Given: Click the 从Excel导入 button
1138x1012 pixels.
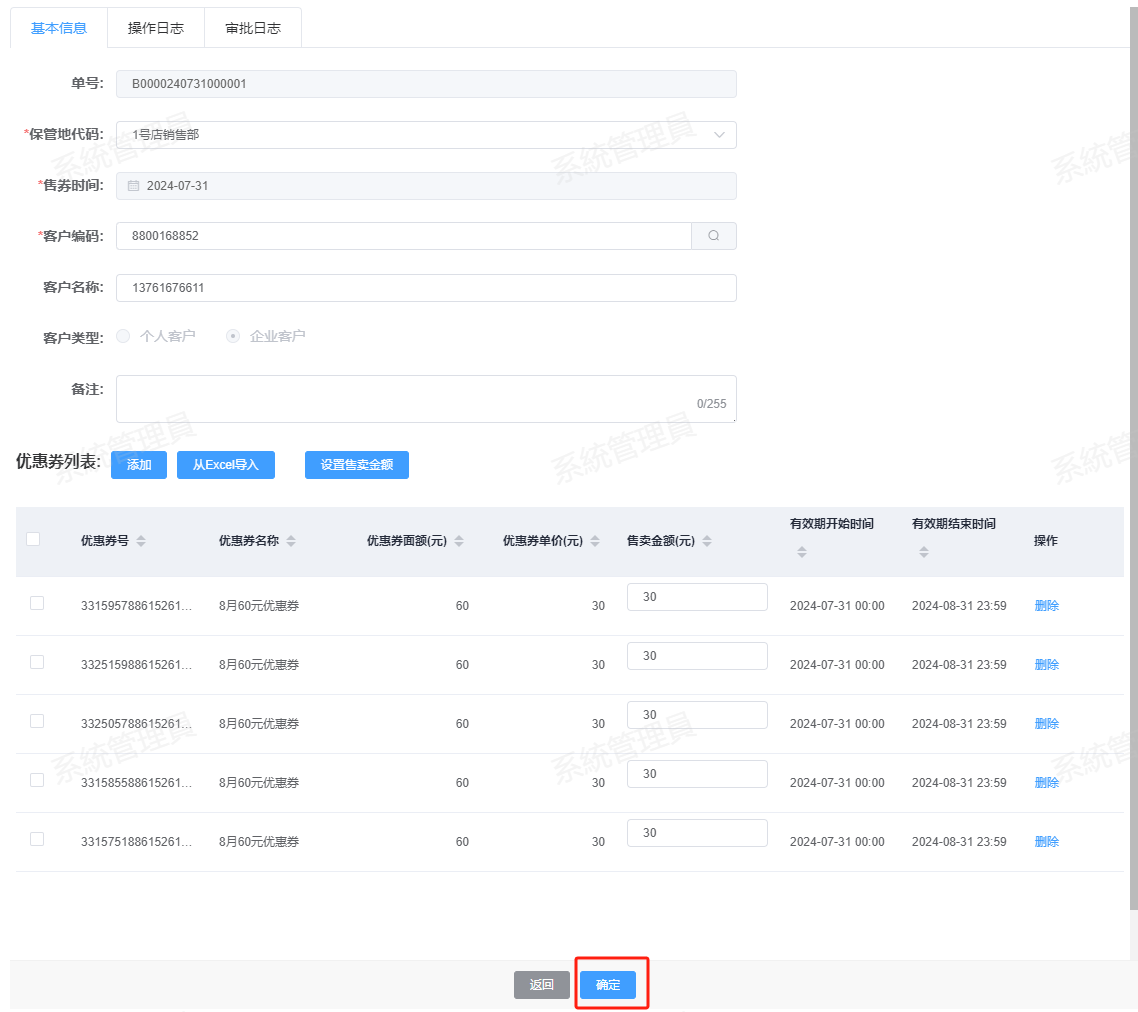Looking at the screenshot, I should 225,465.
